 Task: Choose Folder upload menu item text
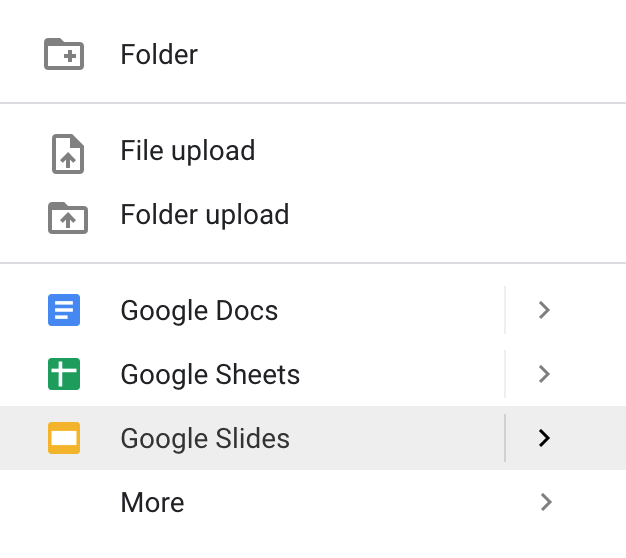[x=205, y=215]
